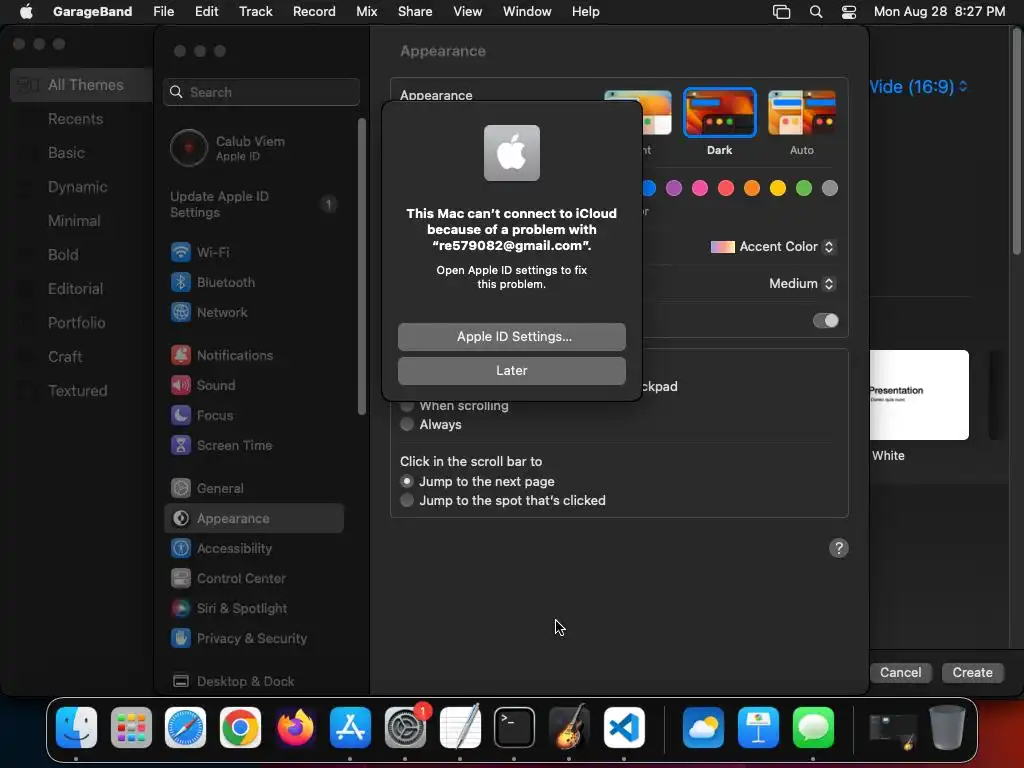Choose the purple accent color

pyautogui.click(x=673, y=188)
